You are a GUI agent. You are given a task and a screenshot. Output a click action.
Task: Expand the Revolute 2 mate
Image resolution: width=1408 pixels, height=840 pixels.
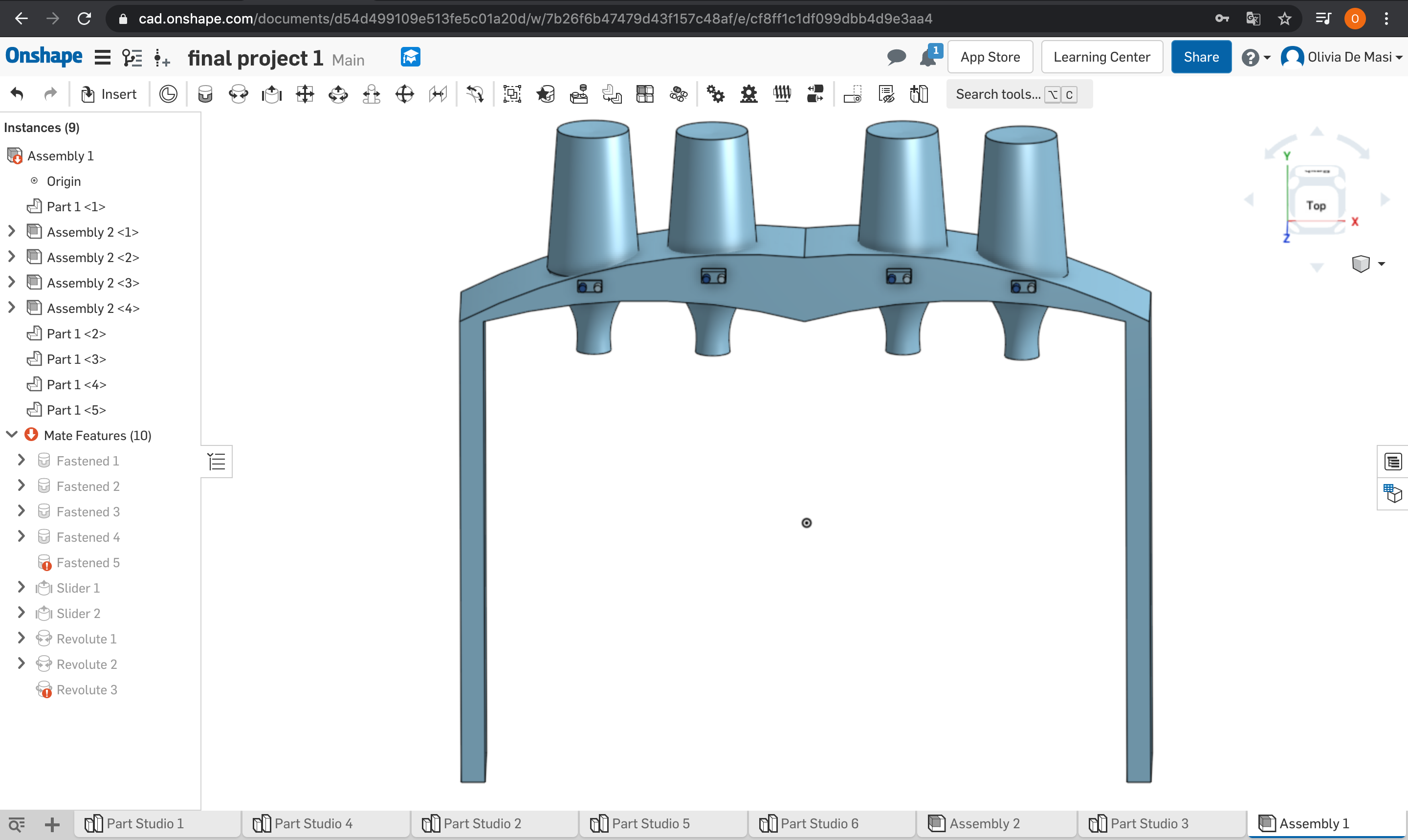pos(22,663)
